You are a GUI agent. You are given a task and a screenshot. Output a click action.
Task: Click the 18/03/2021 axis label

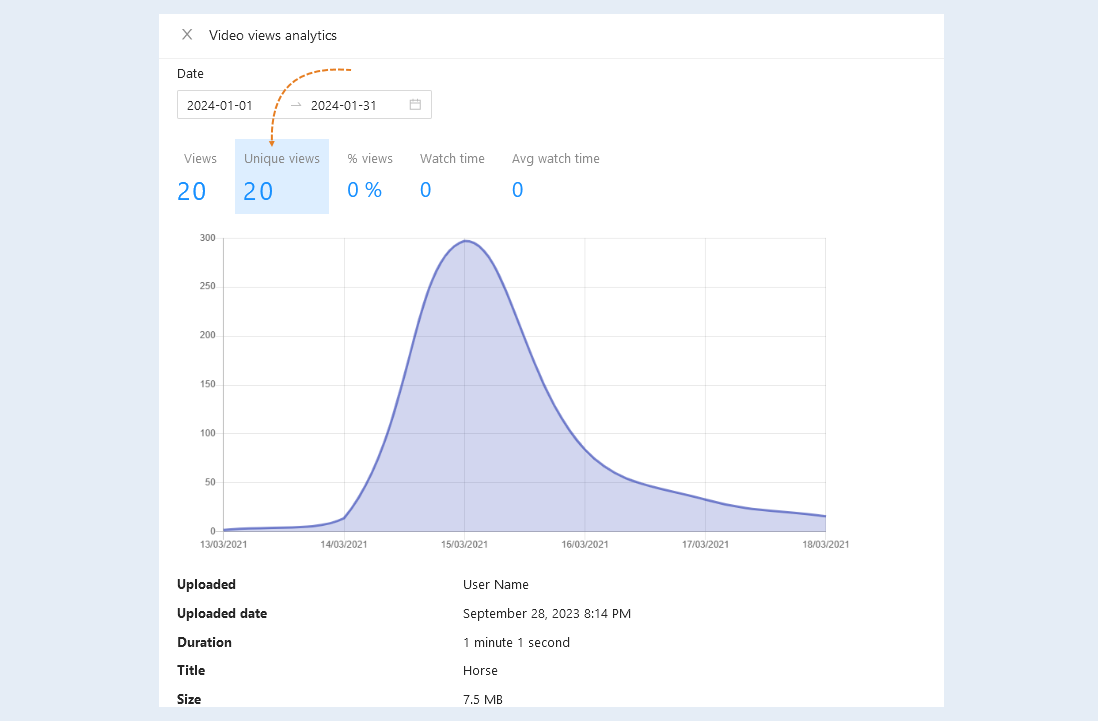coord(826,544)
